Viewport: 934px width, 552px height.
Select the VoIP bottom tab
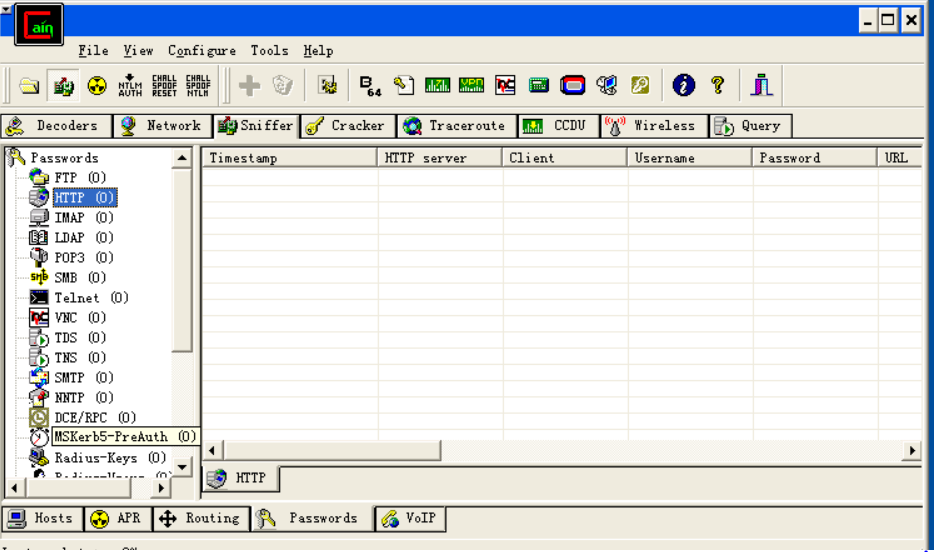tap(410, 519)
